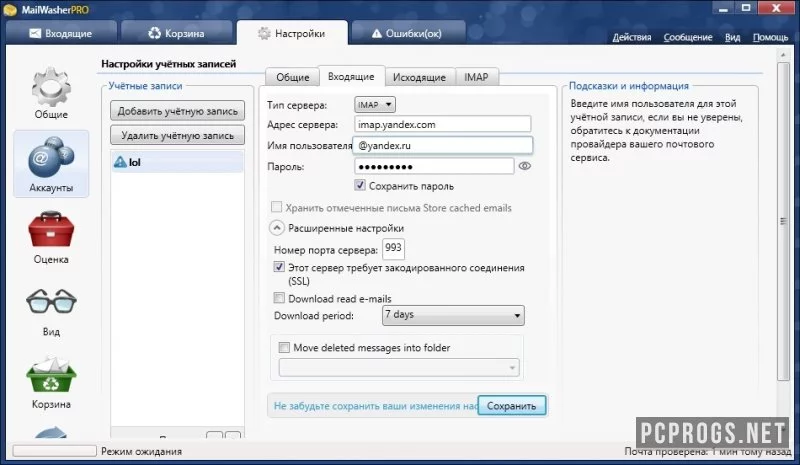Open the Вид glasses section
800x465 pixels.
[51, 312]
